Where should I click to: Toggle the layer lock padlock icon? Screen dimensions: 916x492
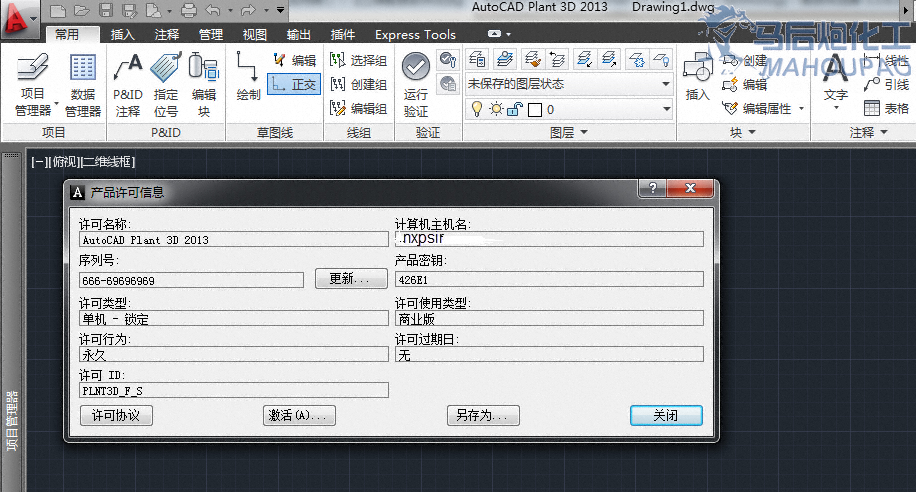tap(515, 109)
